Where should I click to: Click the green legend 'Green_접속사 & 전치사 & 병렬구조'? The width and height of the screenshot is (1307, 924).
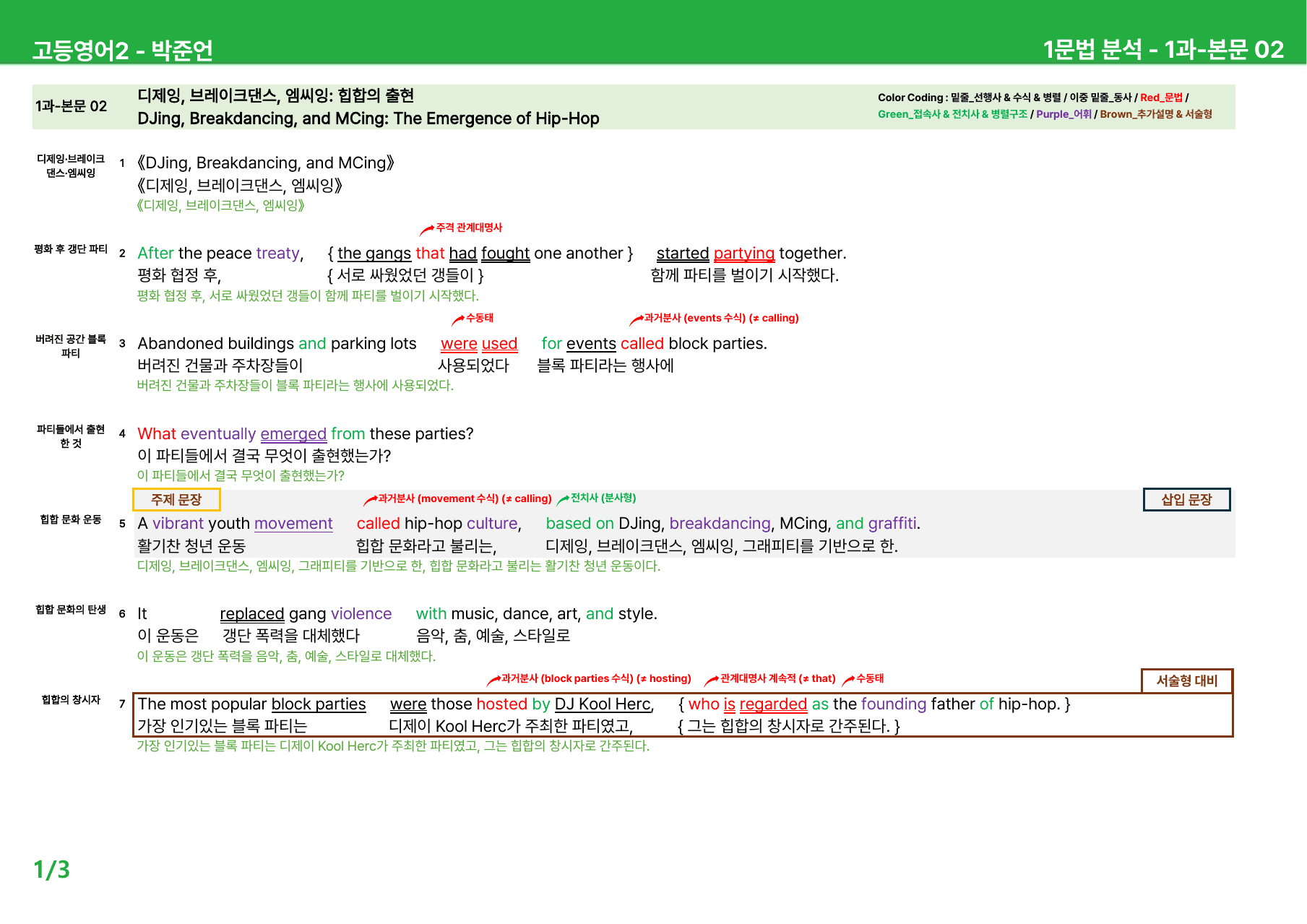[952, 114]
